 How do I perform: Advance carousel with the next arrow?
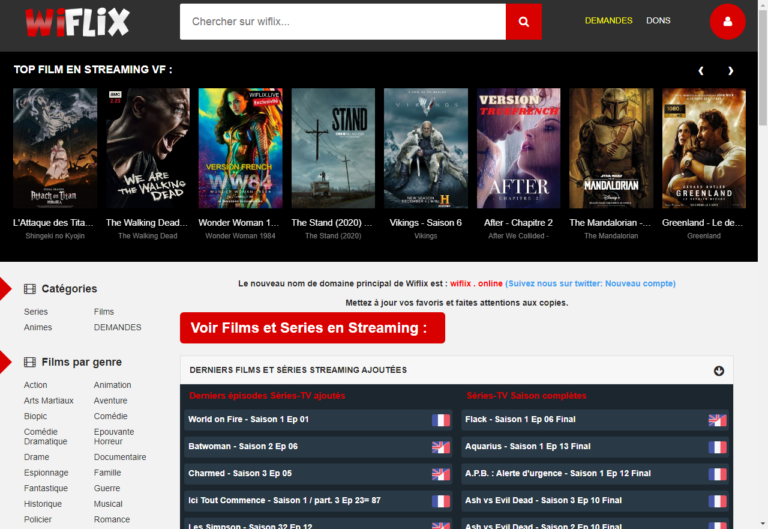click(731, 71)
